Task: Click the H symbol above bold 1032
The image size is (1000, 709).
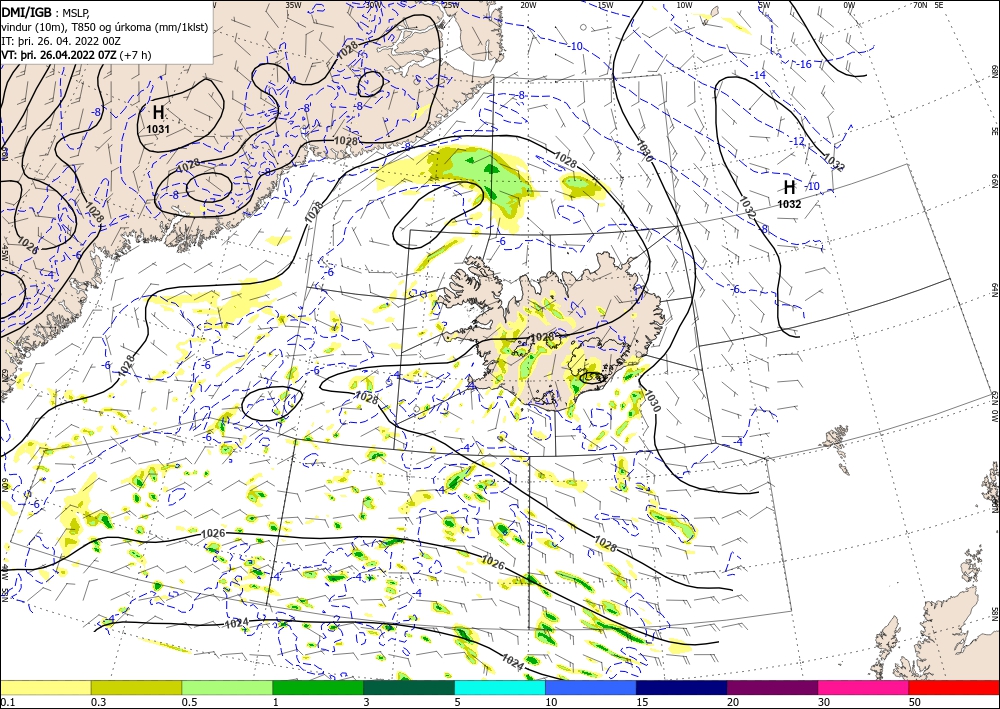Action: (790, 187)
